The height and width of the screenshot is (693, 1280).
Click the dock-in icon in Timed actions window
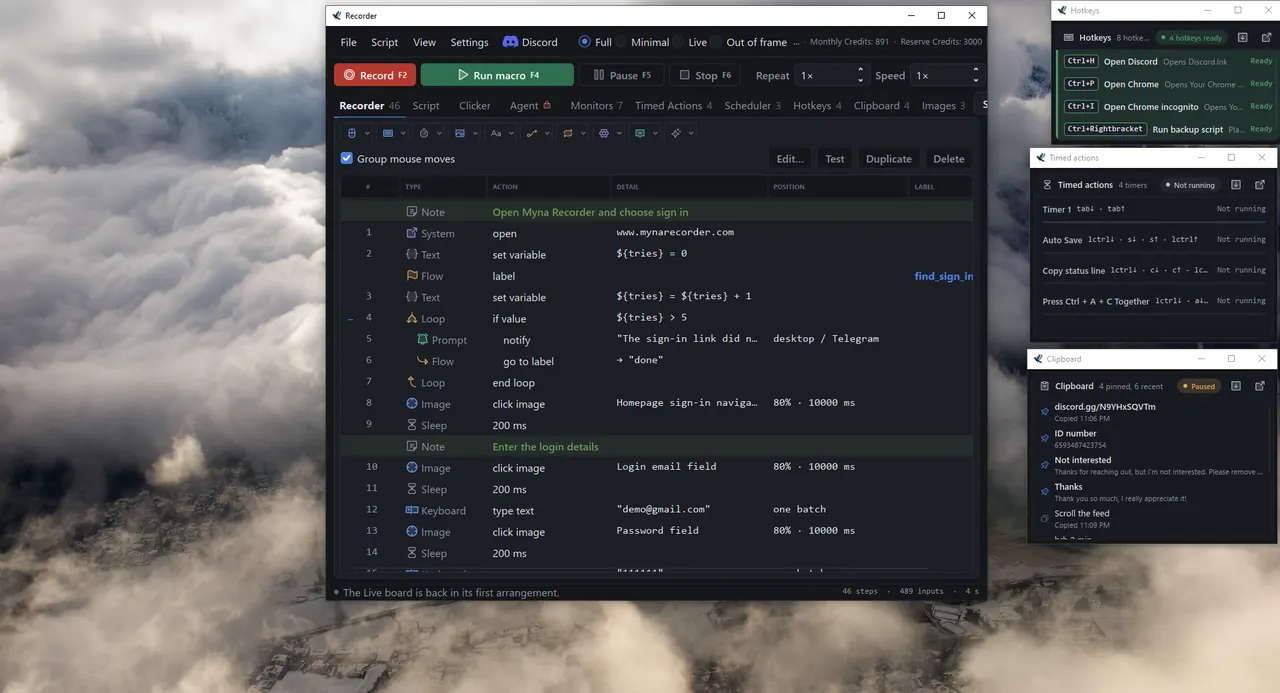click(1236, 185)
